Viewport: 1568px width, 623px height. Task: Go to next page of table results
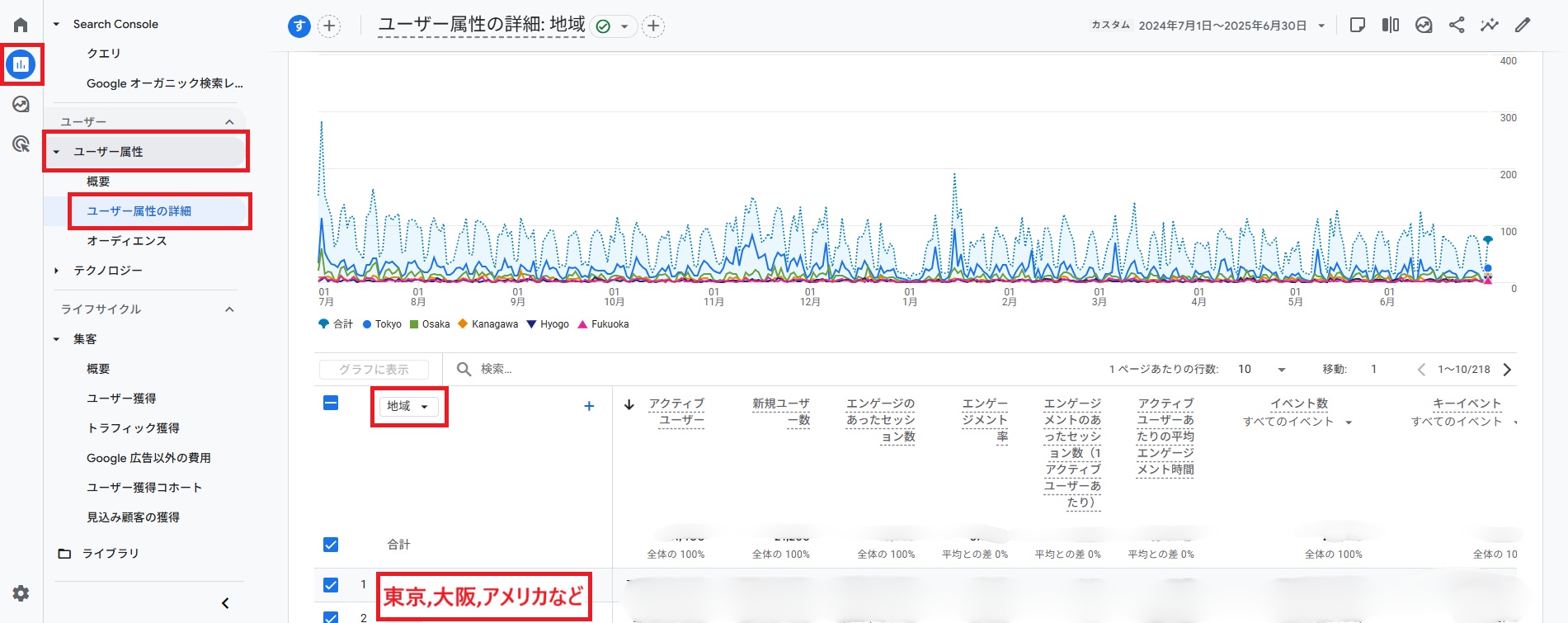click(1507, 370)
